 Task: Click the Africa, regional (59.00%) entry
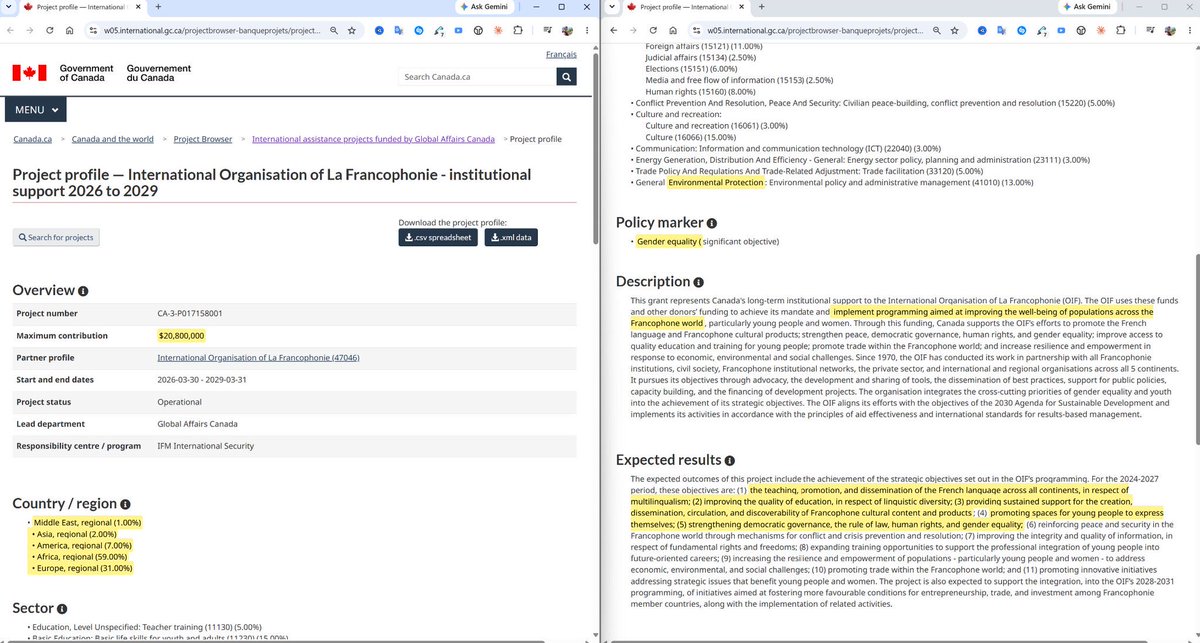pyautogui.click(x=80, y=557)
